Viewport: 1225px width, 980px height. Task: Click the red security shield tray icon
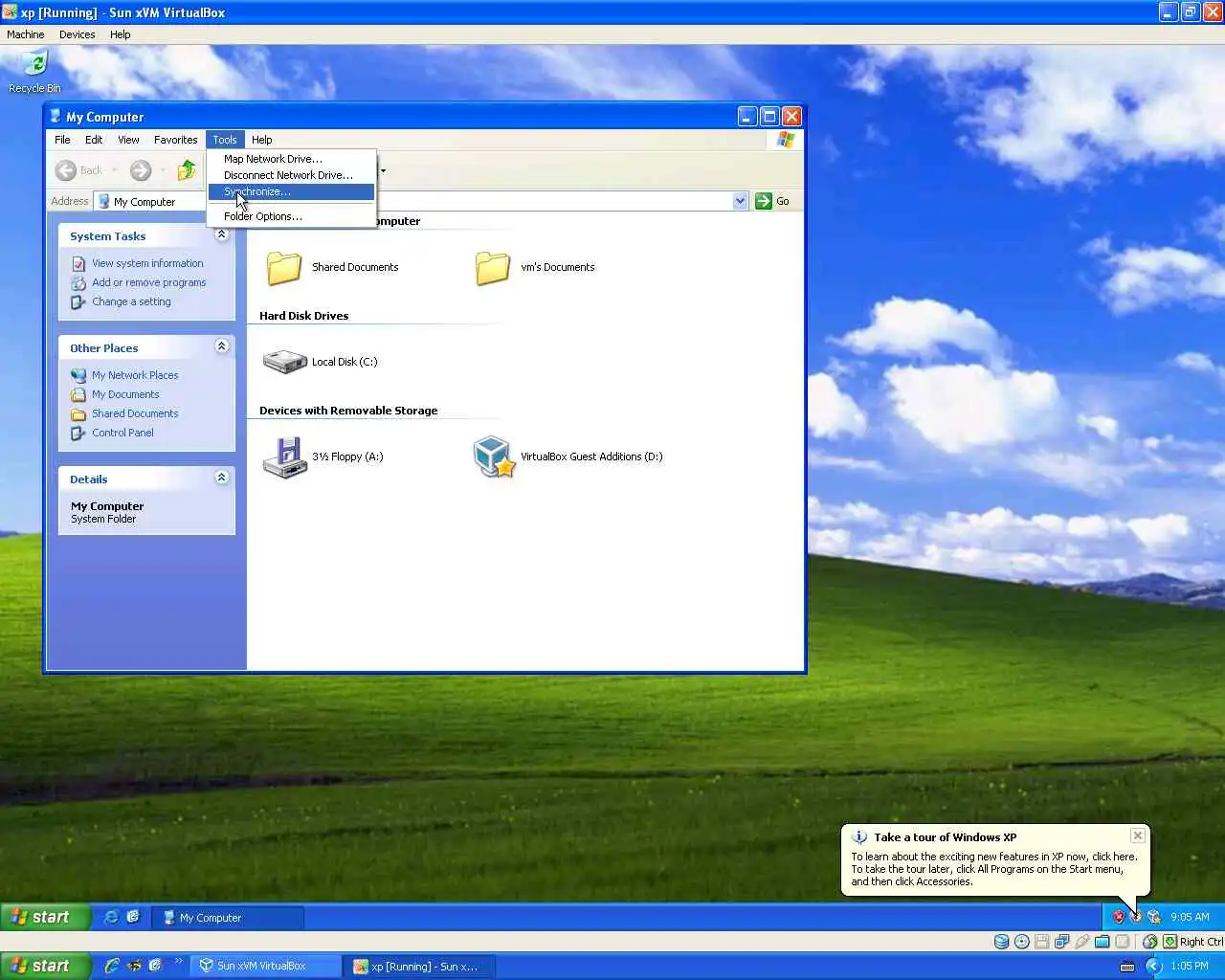[x=1118, y=917]
